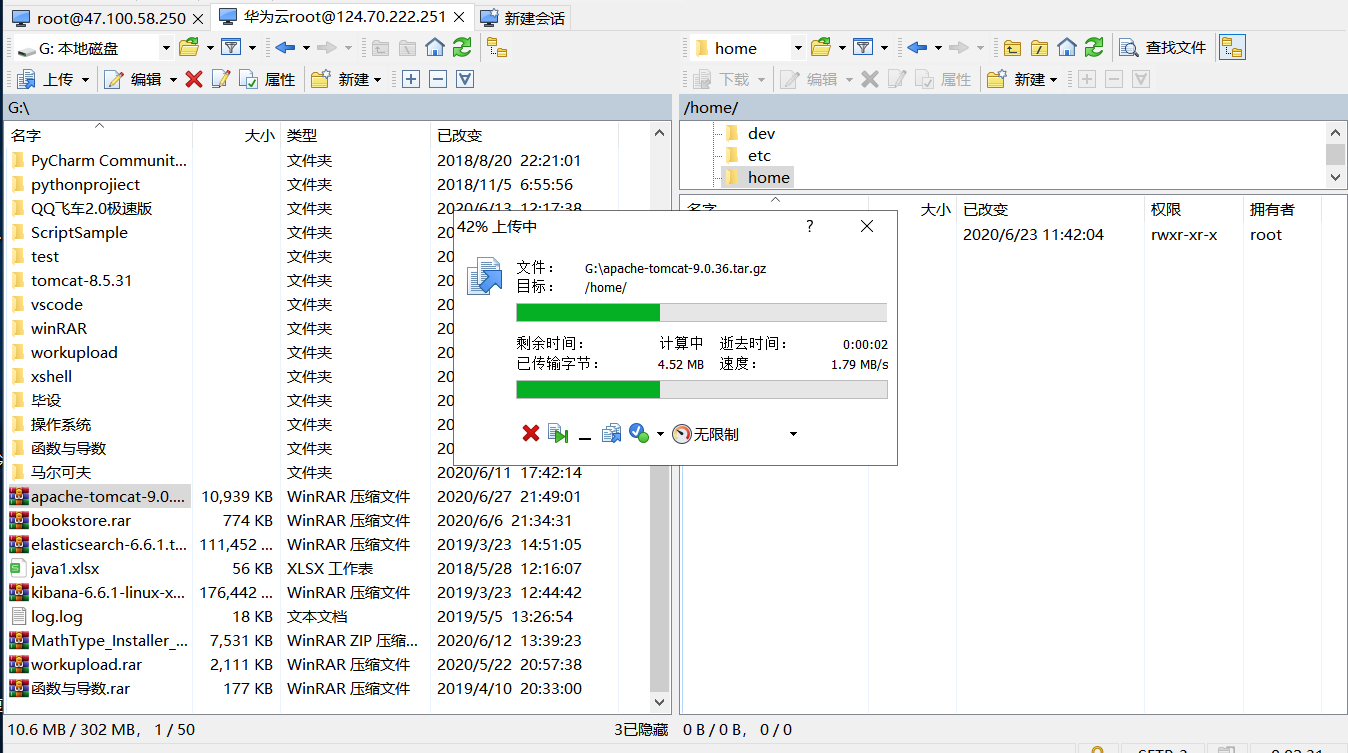Select workupload.rar in local list
The image size is (1348, 753).
86,664
